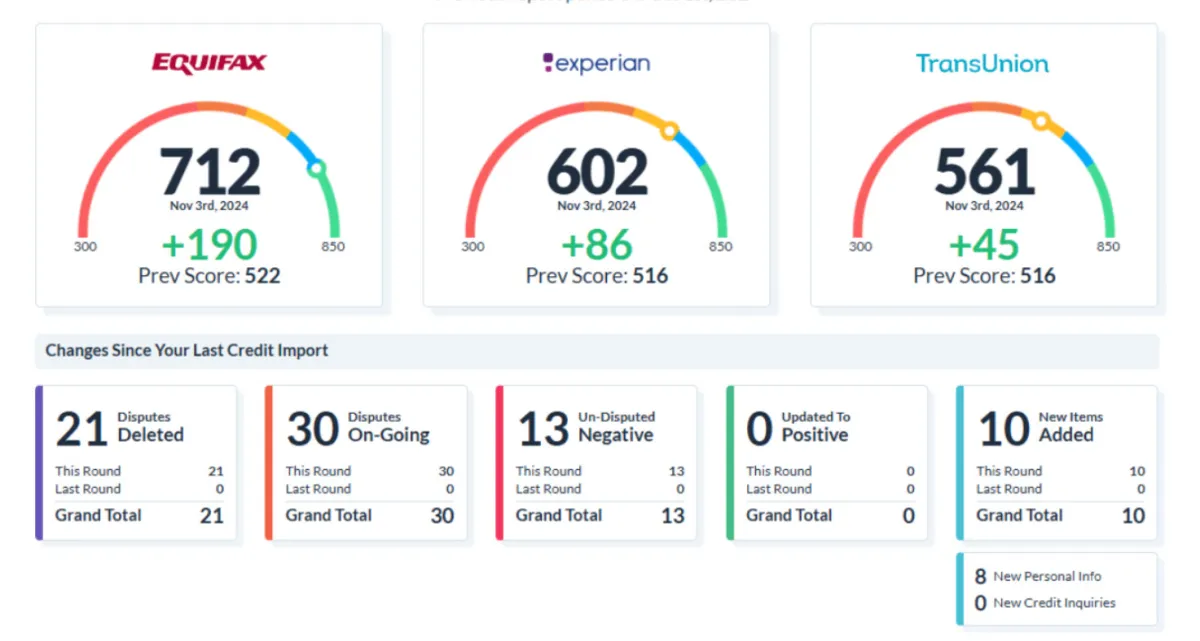The width and height of the screenshot is (1200, 641).
Task: Click 'Last Round' row in Disputes Deleted card
Action: pyautogui.click(x=139, y=489)
